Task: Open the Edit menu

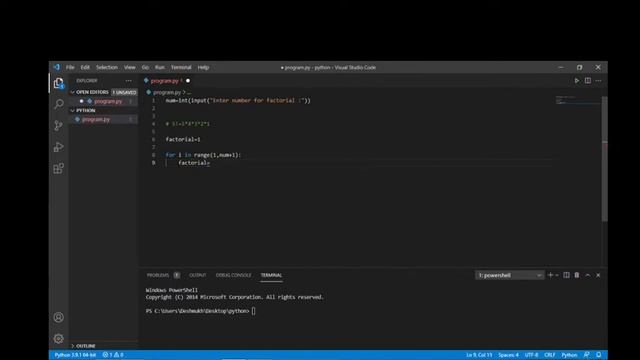Action: [x=85, y=67]
